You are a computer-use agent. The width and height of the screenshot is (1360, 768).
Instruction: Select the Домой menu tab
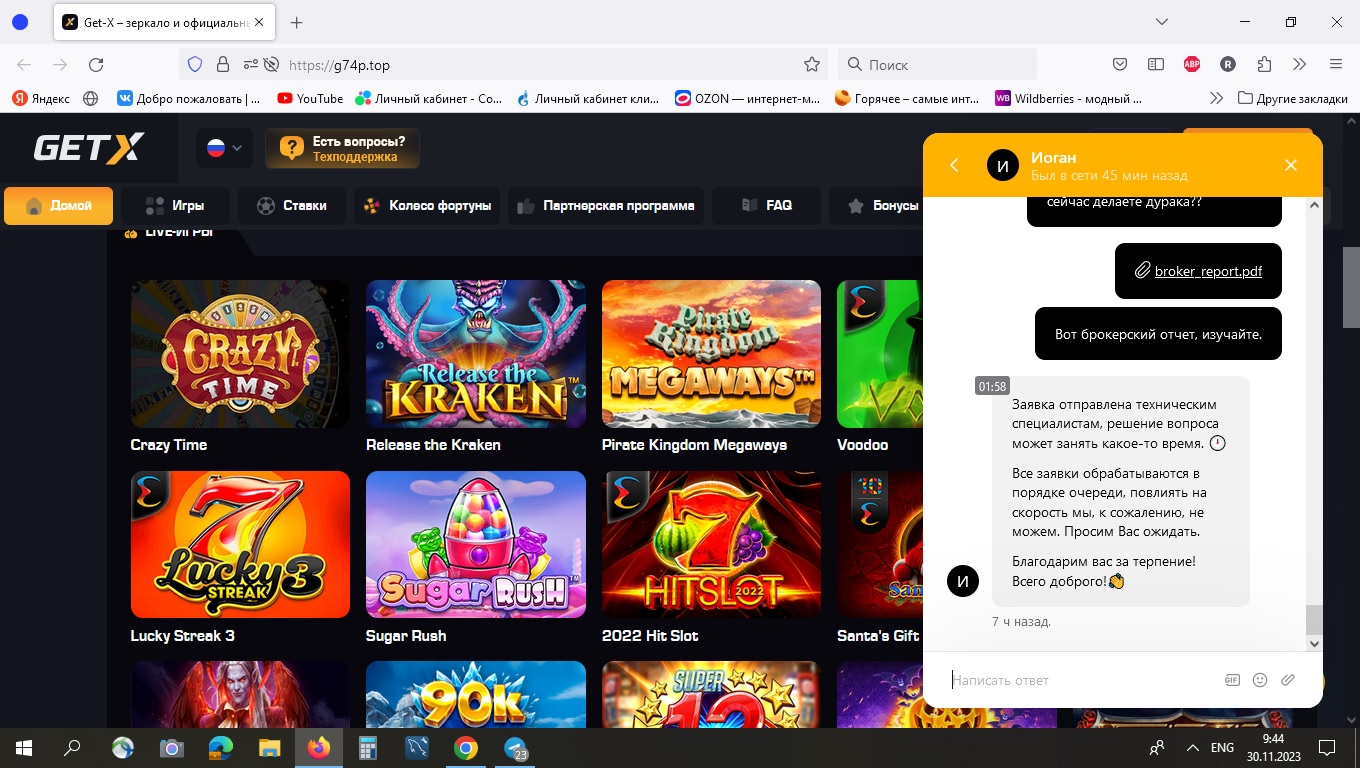click(58, 205)
